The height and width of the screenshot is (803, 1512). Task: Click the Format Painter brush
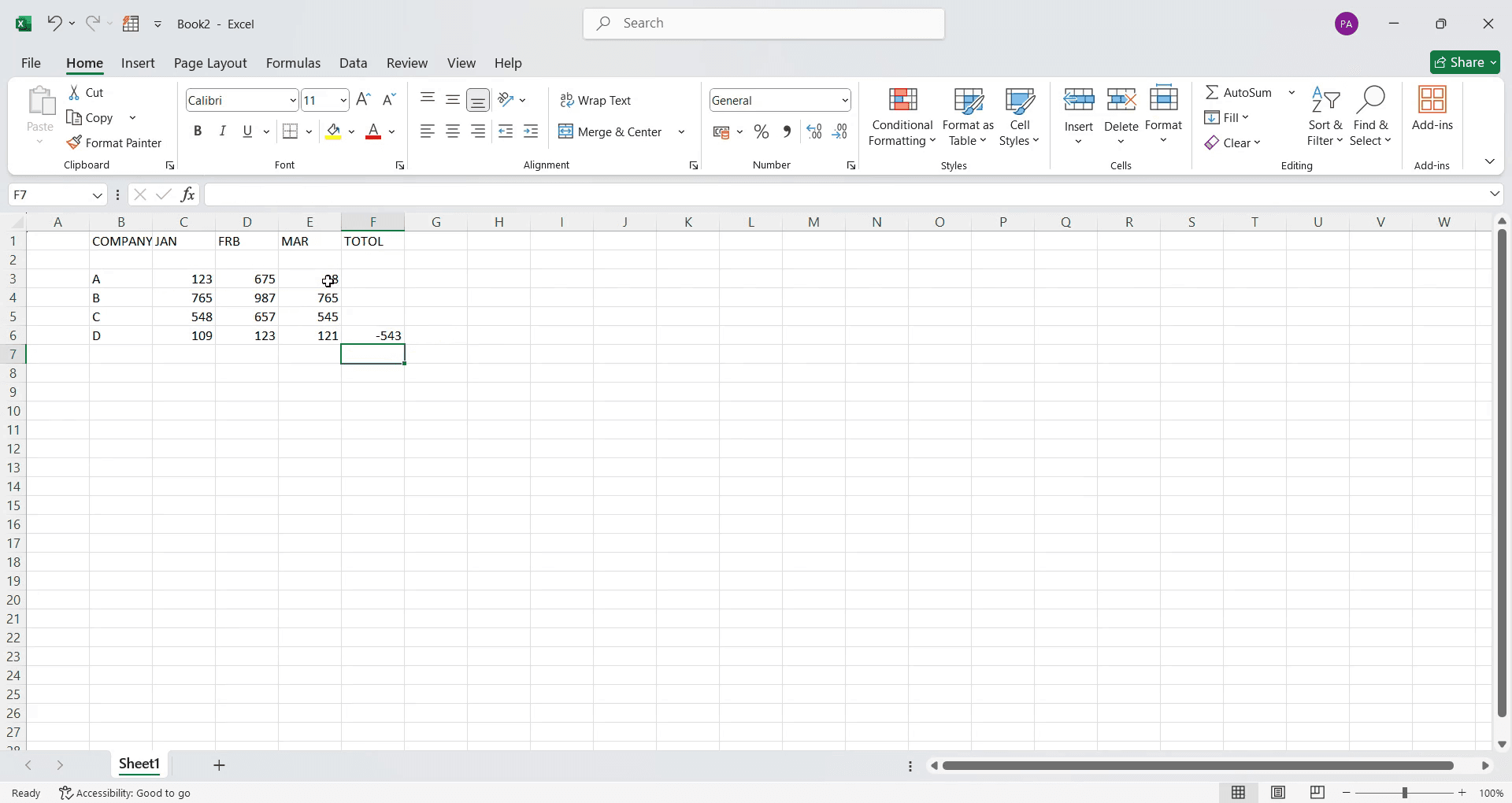coord(74,142)
